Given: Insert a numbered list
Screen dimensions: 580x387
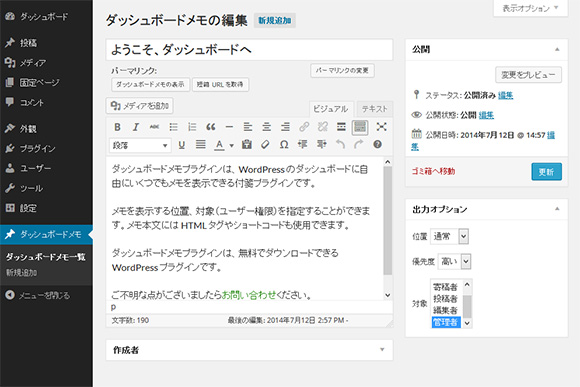Looking at the screenshot, I should click(x=192, y=127).
